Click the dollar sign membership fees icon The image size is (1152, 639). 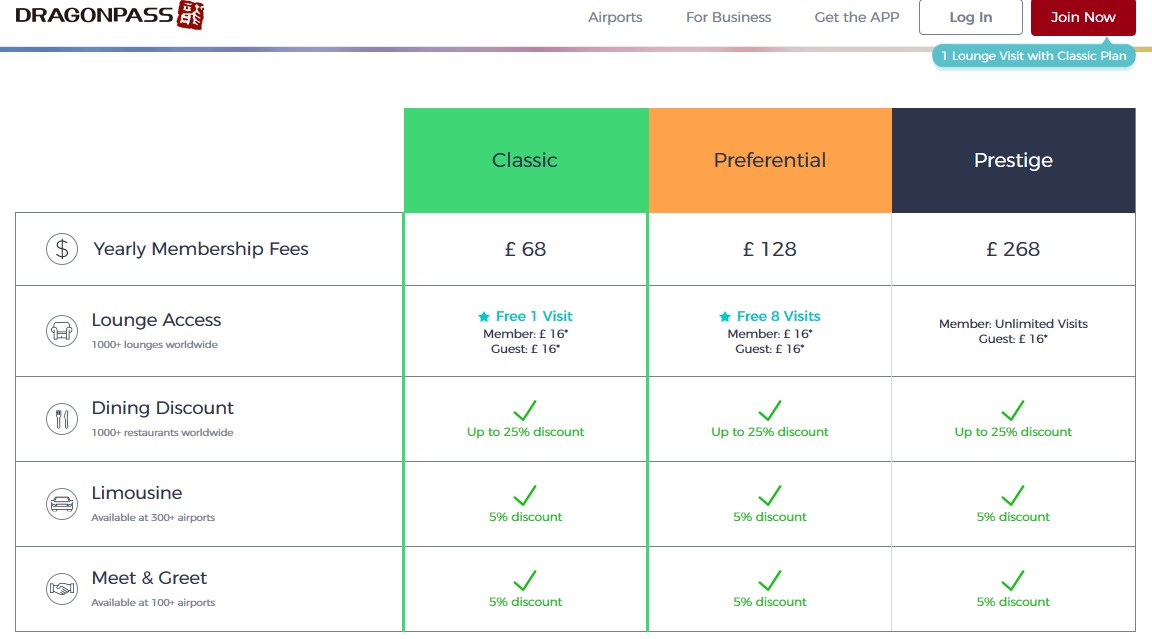tap(62, 249)
